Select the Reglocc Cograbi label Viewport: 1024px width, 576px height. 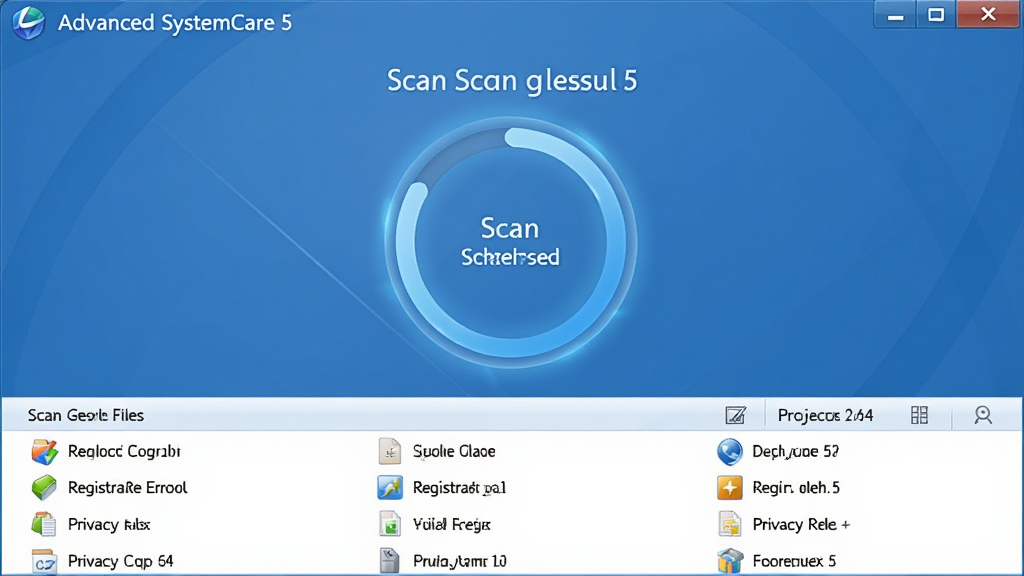pyautogui.click(x=124, y=452)
